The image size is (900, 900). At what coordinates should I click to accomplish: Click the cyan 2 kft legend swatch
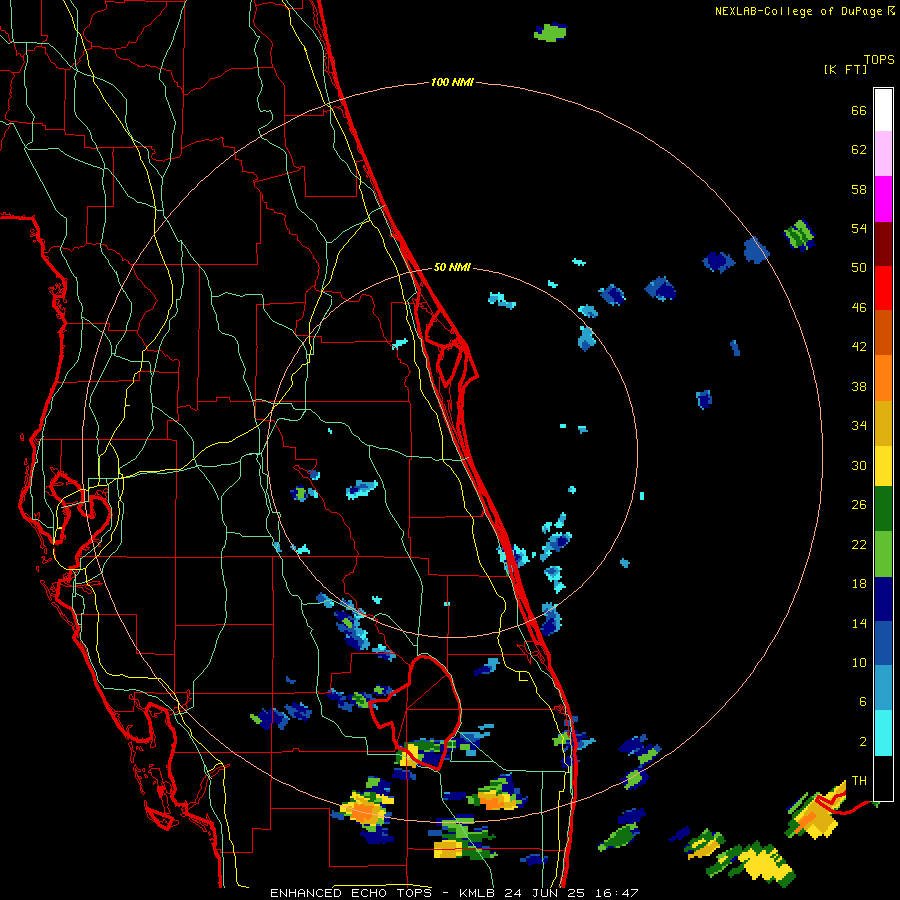(x=883, y=733)
